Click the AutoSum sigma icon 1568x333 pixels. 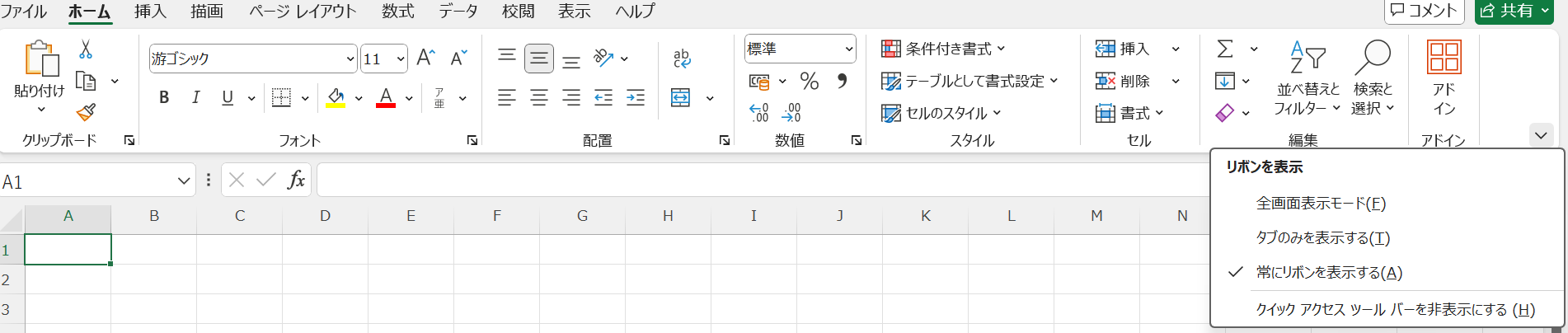pos(1225,49)
